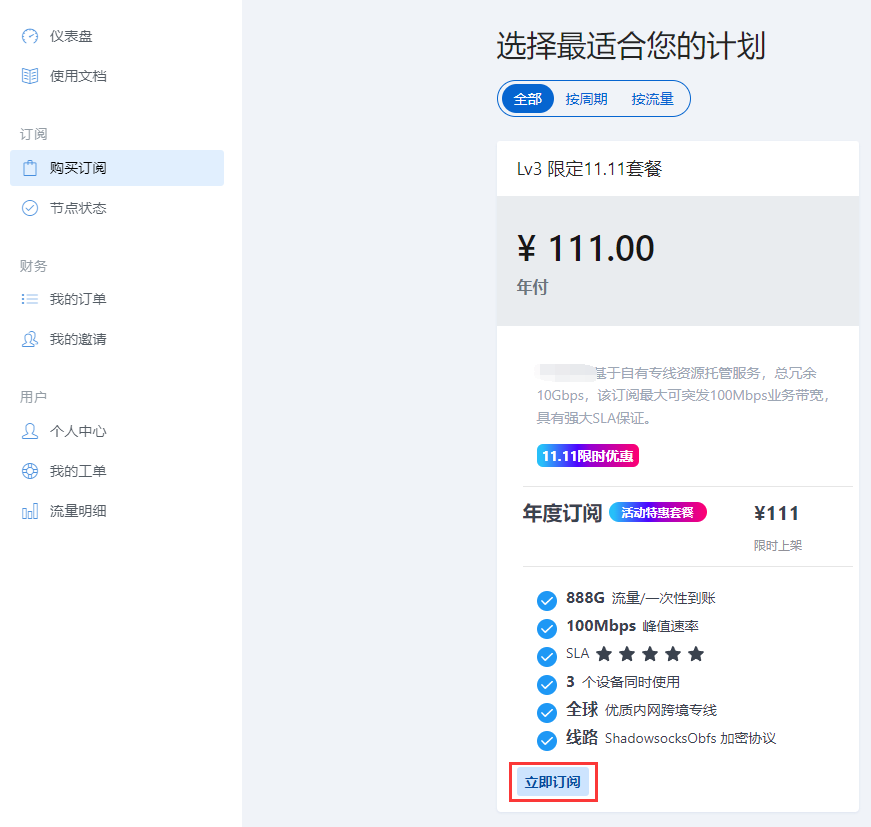871x827 pixels.
Task: Click the checkmark next to 100Mbps 峰值速率
Action: pyautogui.click(x=547, y=628)
